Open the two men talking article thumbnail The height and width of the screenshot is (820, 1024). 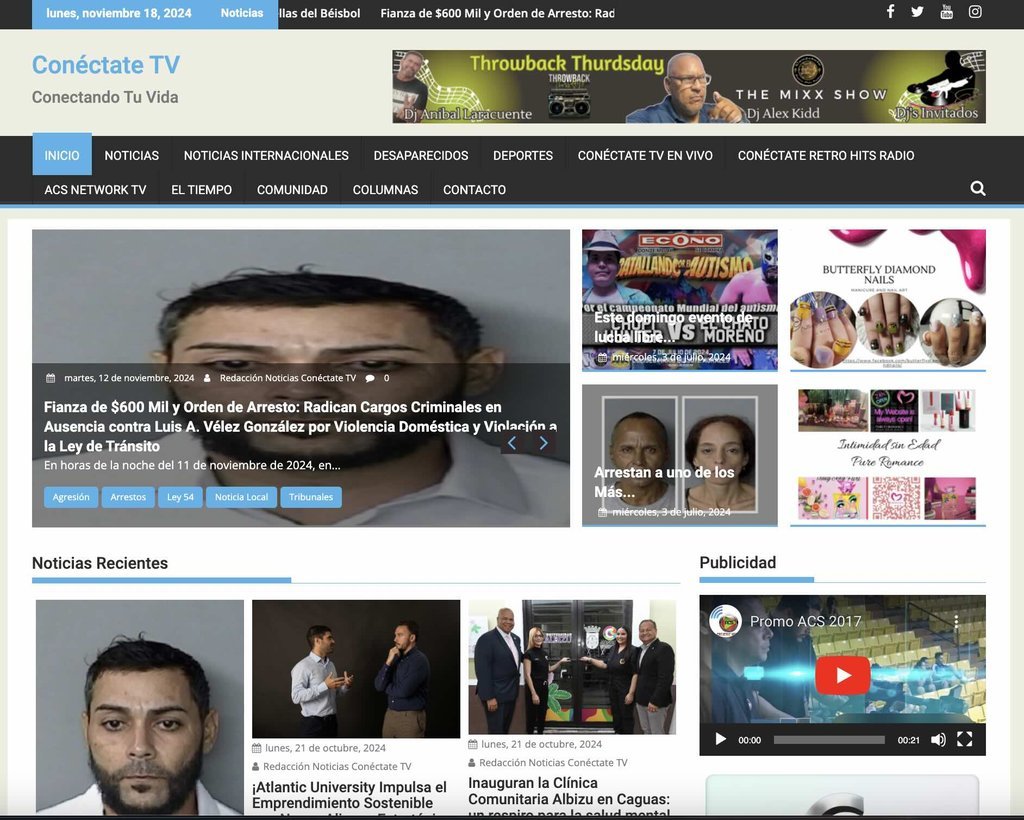(356, 669)
